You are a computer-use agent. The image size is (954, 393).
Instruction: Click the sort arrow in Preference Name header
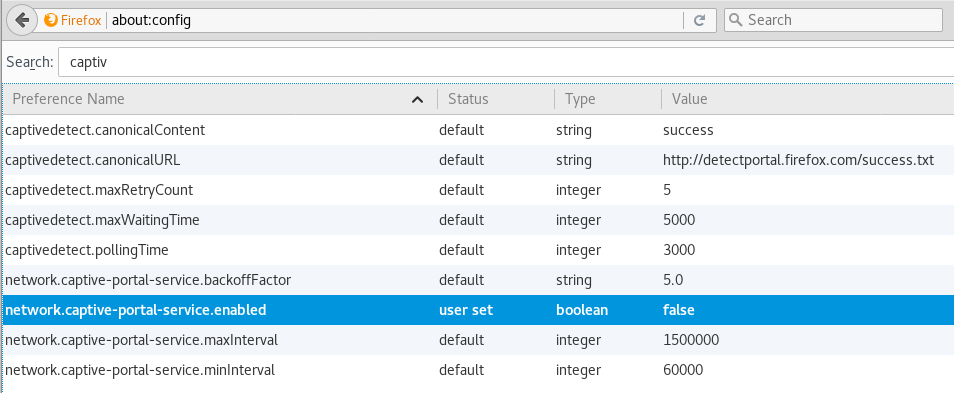click(x=417, y=100)
